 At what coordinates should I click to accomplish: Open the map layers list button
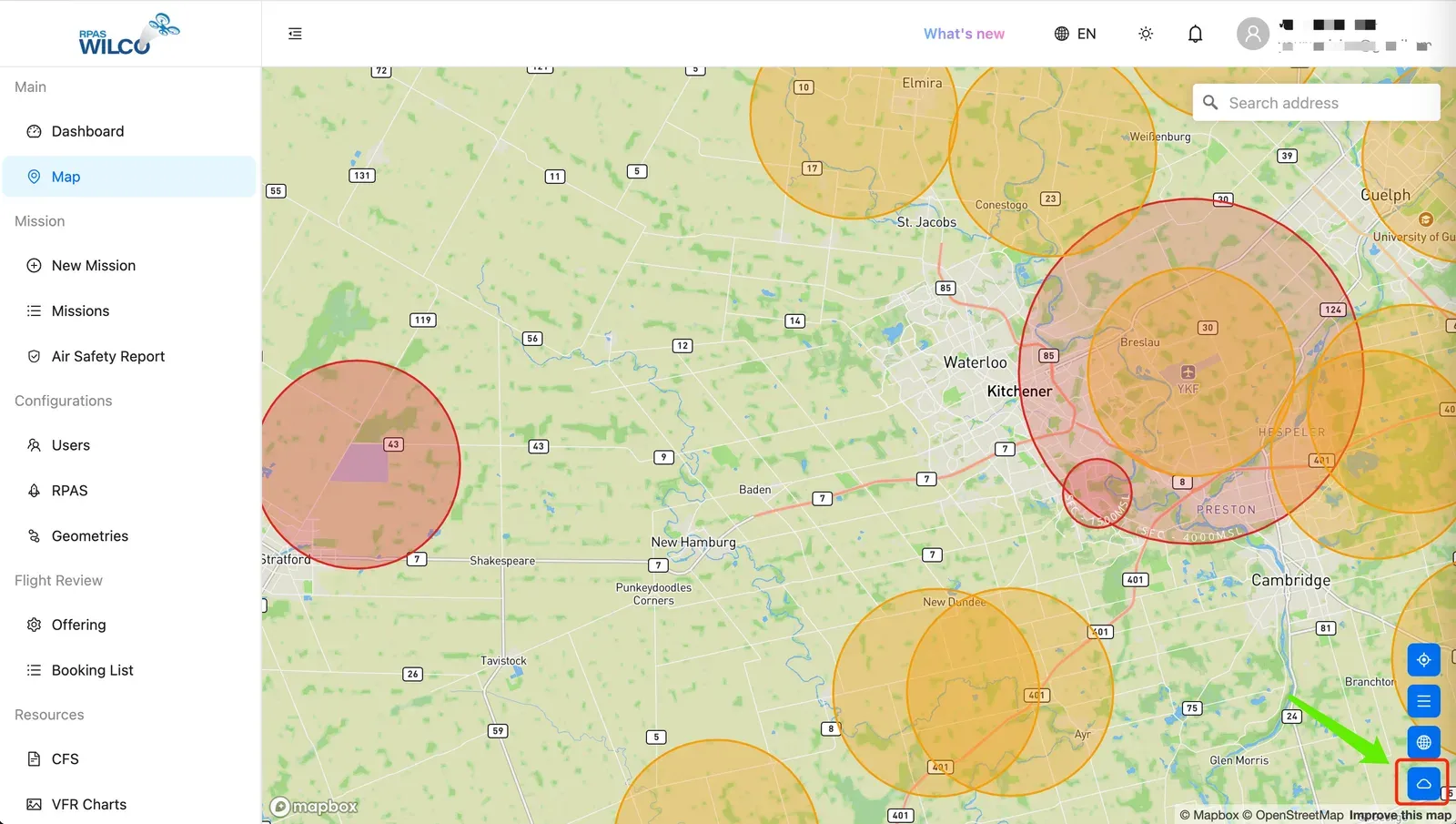(1423, 701)
